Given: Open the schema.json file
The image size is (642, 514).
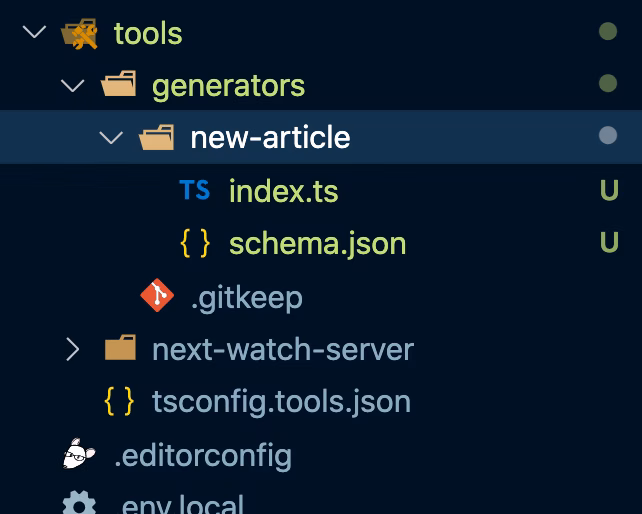Looking at the screenshot, I should tap(317, 244).
